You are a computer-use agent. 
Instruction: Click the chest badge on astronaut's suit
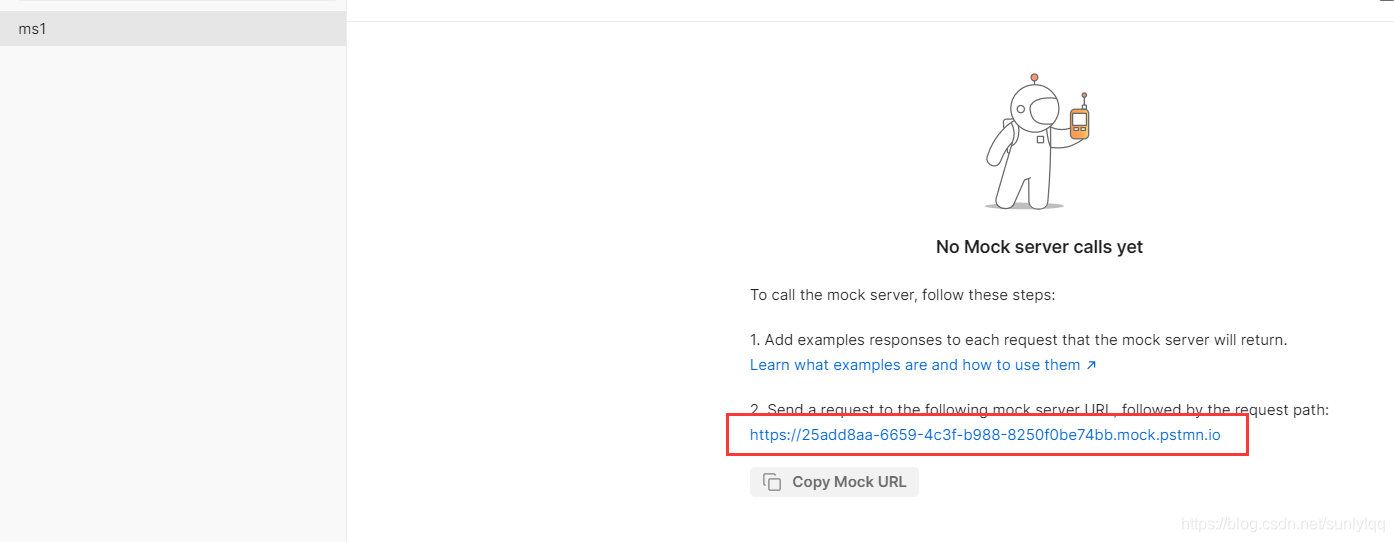[1040, 140]
